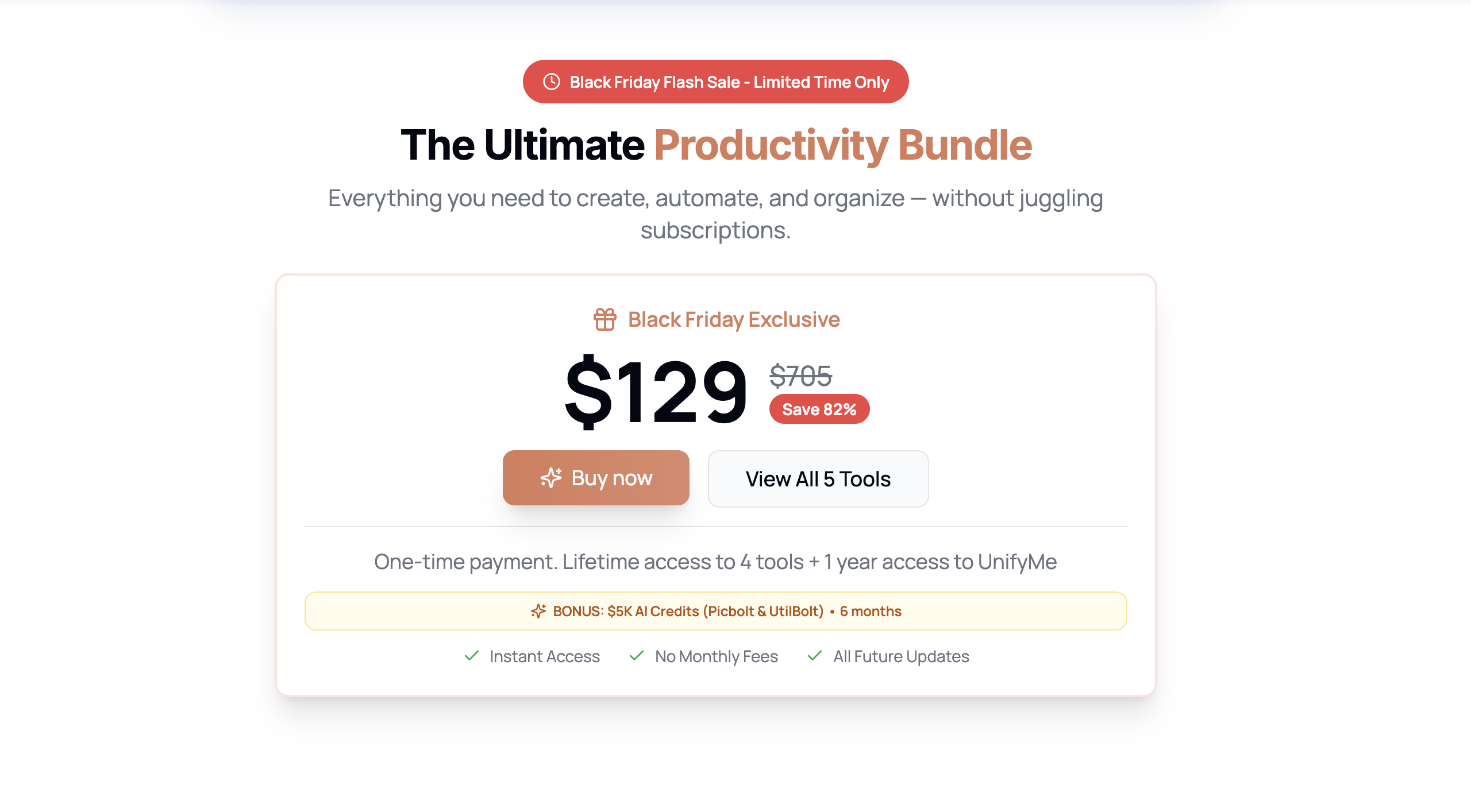Click the orange Productivity Bundle heading text

[842, 145]
